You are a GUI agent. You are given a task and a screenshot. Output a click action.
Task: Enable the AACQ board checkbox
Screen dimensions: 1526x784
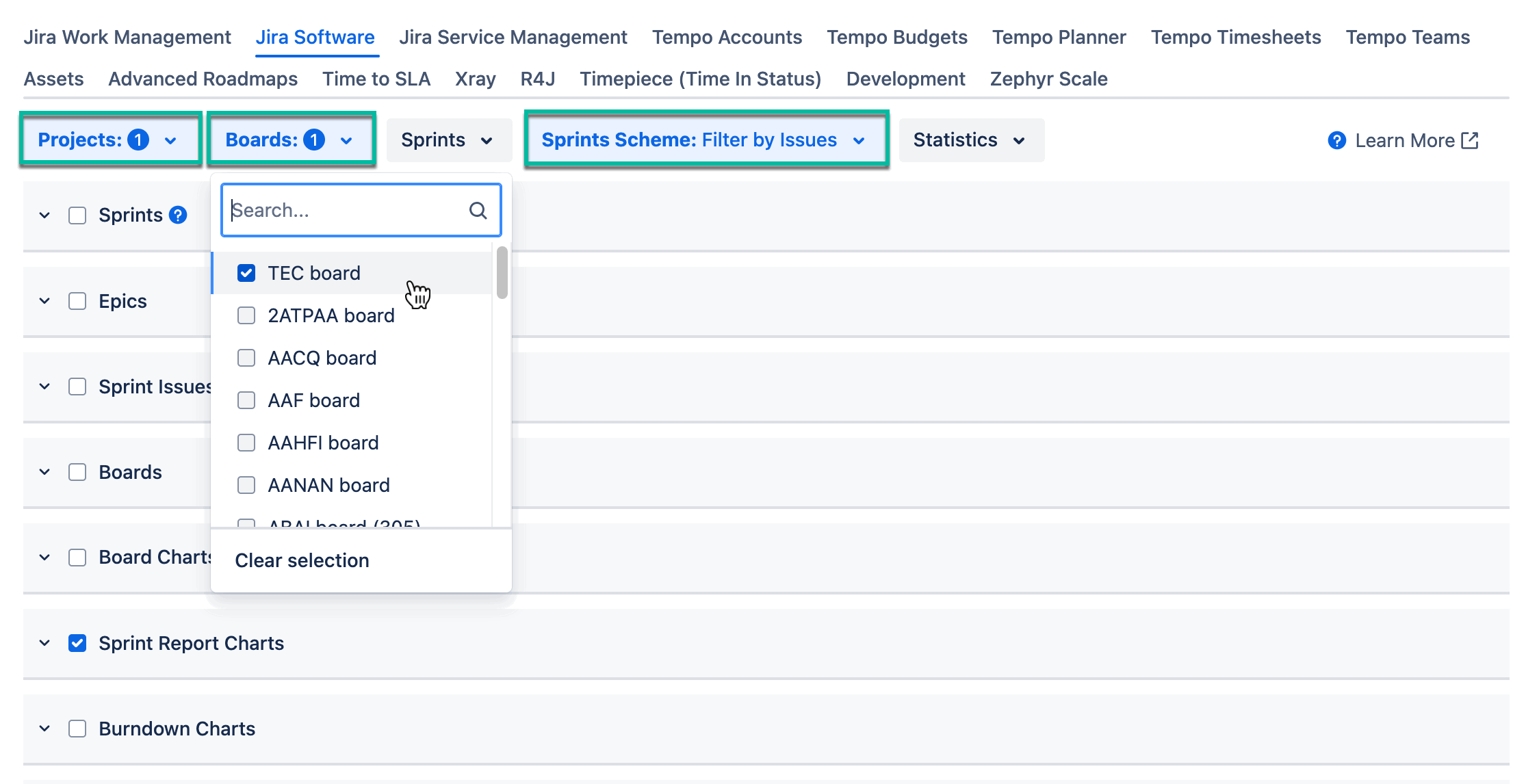[x=246, y=358]
